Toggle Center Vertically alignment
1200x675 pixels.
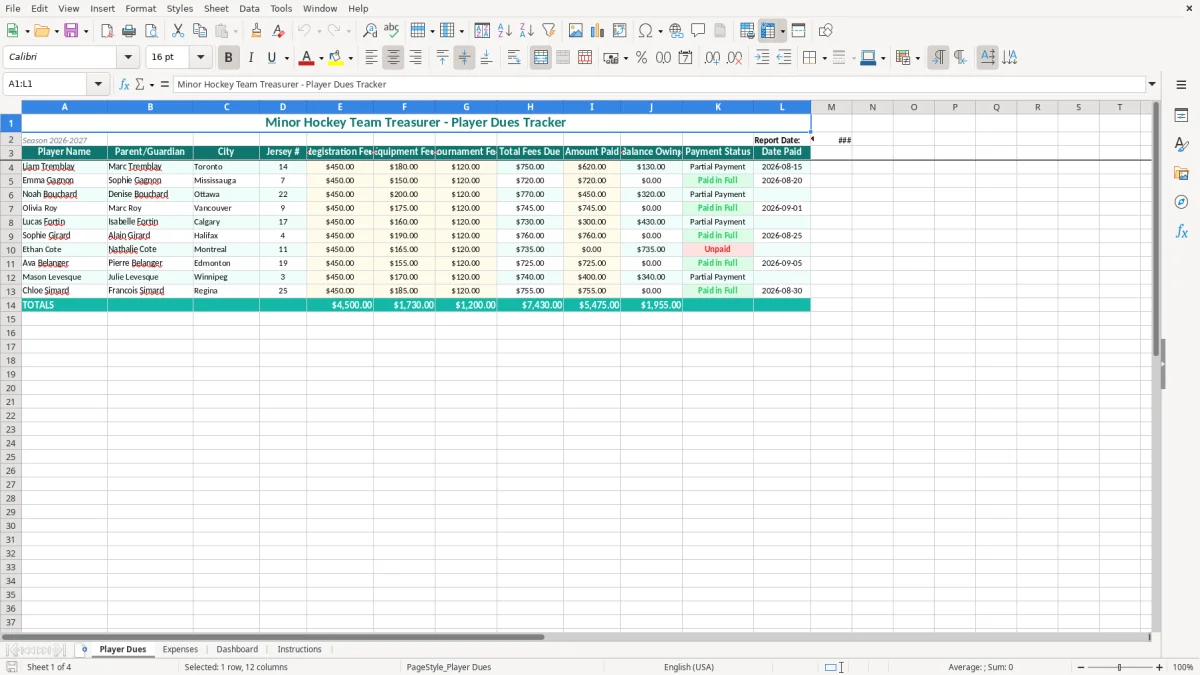click(464, 58)
